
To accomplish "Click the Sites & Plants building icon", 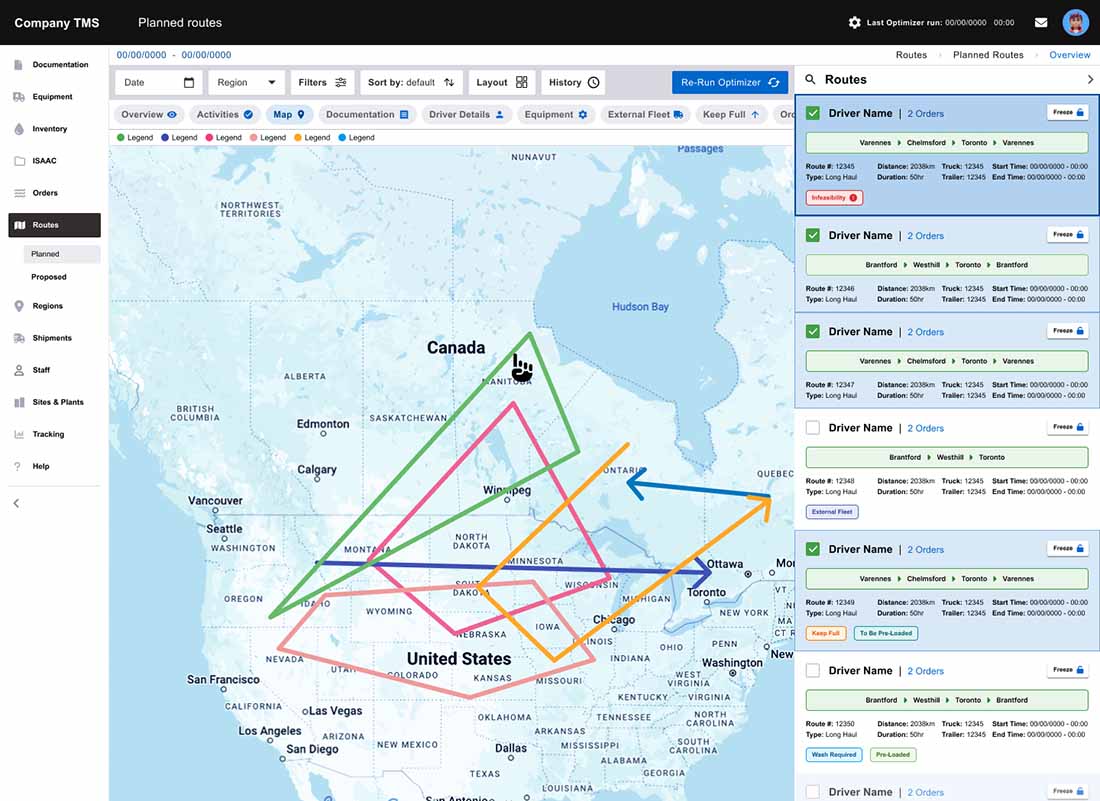I will pos(19,403).
